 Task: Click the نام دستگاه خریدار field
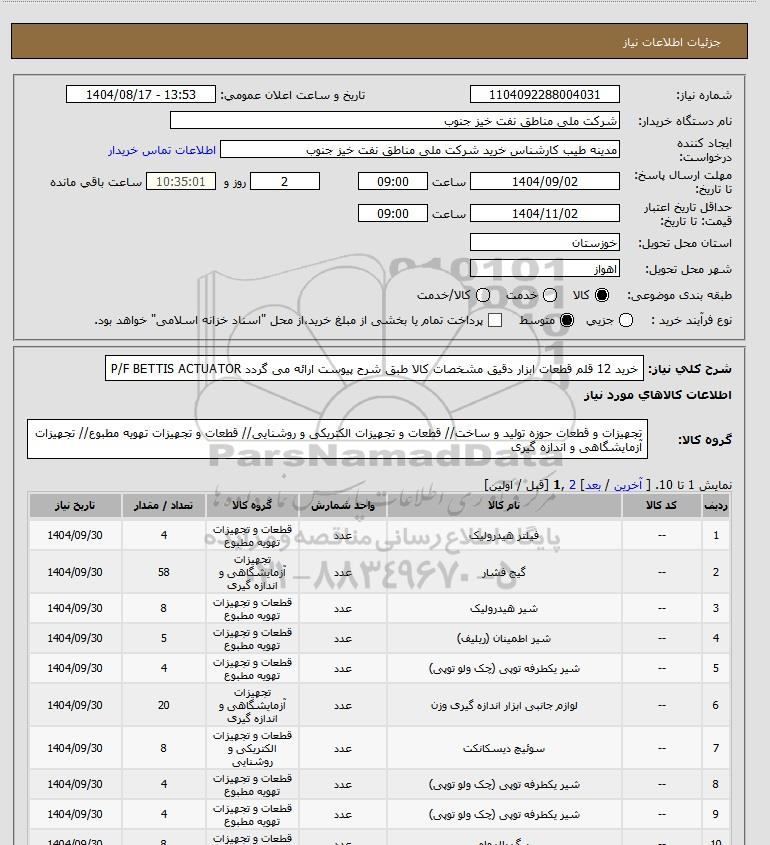pos(394,120)
